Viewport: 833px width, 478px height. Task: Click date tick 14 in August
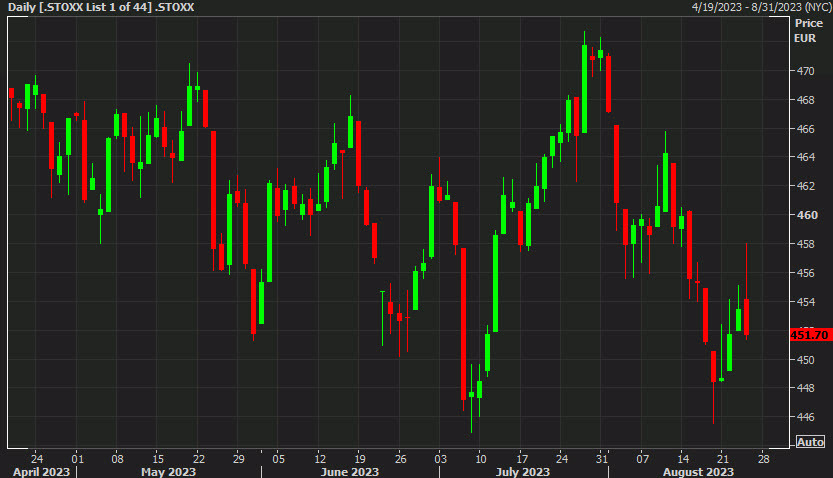(683, 459)
